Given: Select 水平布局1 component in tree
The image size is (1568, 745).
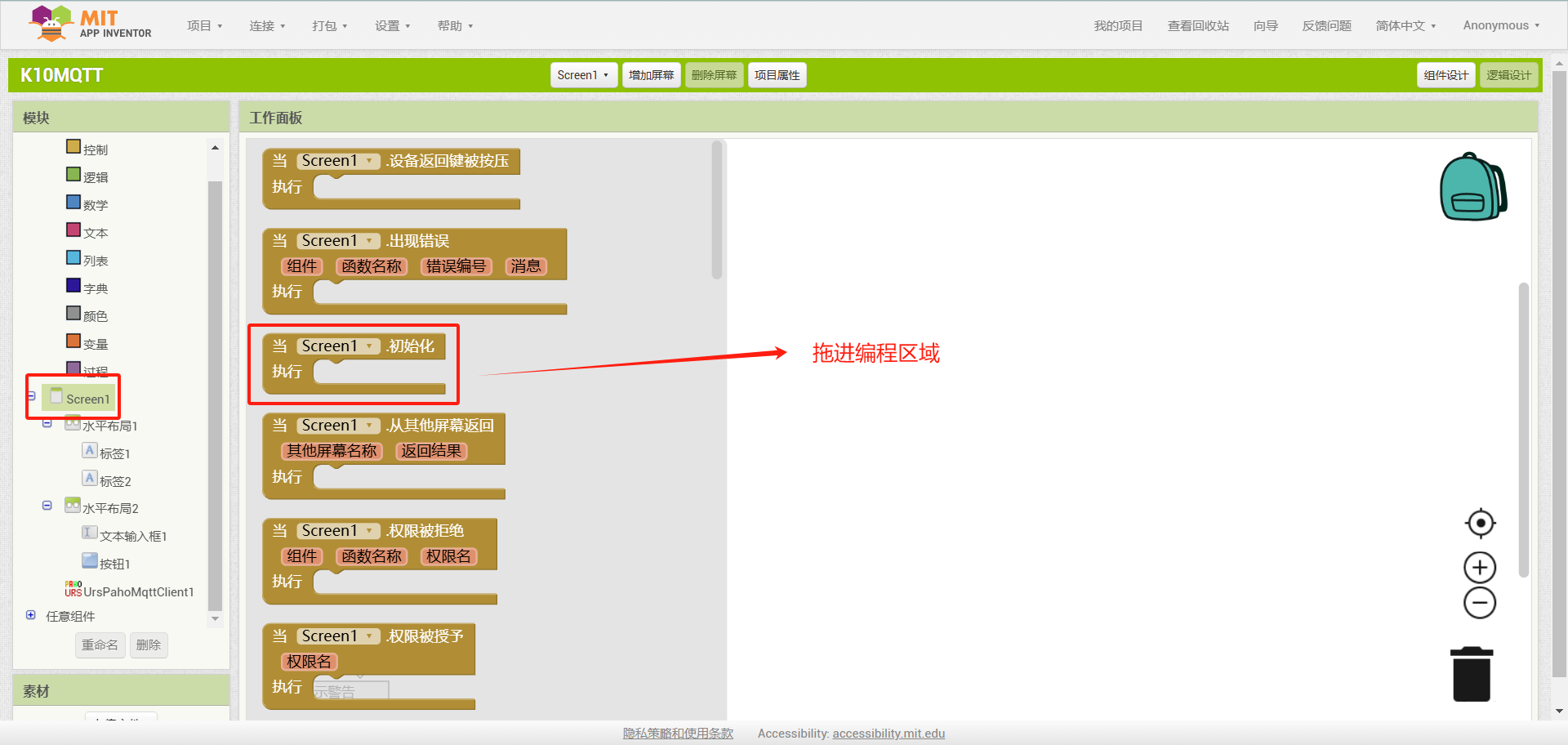Looking at the screenshot, I should coord(109,426).
